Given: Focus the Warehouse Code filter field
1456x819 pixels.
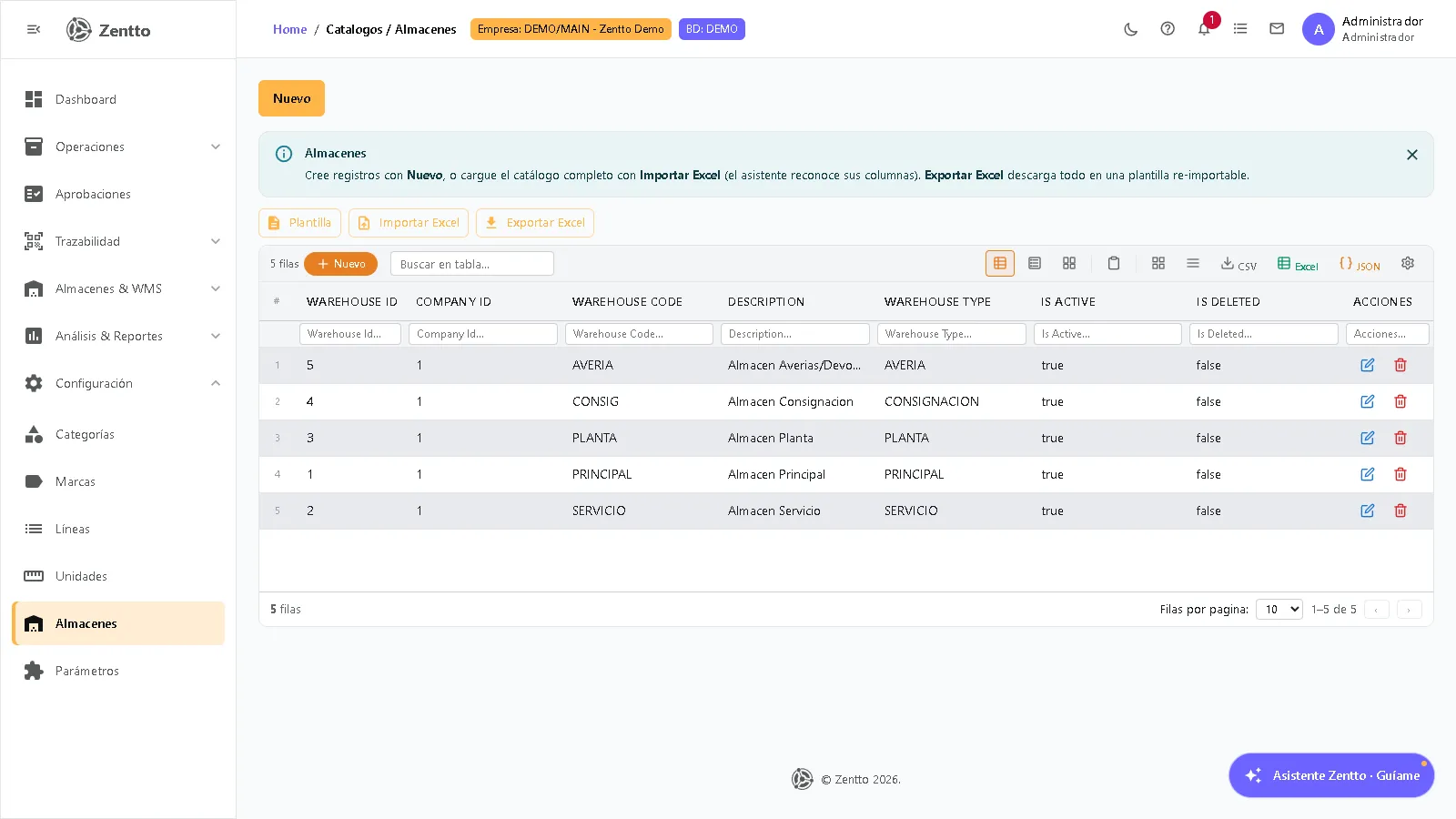Looking at the screenshot, I should click(639, 334).
